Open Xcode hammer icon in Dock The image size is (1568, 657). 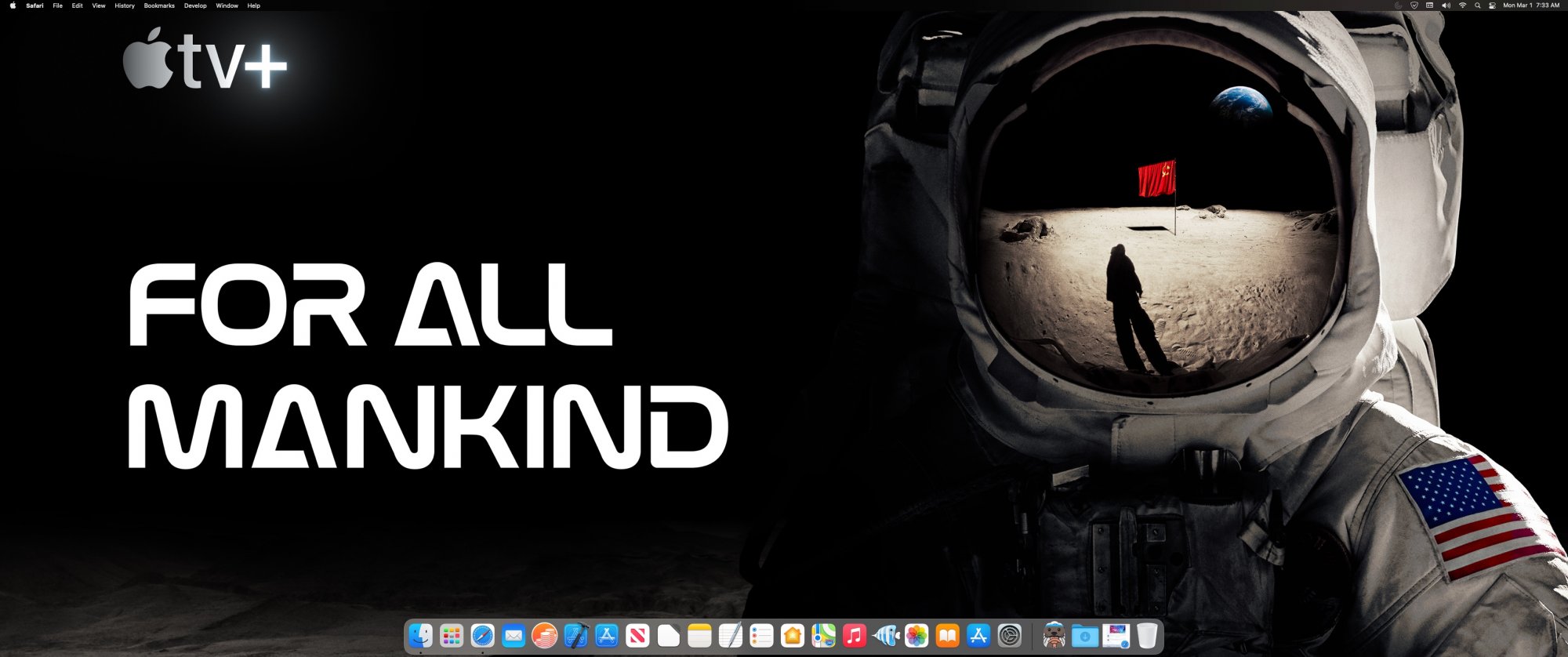pyautogui.click(x=575, y=635)
